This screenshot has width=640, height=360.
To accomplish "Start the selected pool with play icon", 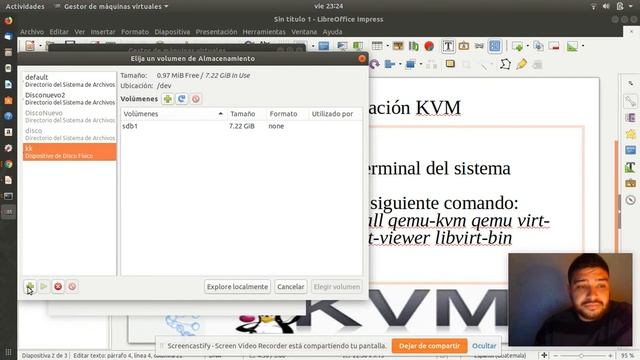I will coord(44,287).
